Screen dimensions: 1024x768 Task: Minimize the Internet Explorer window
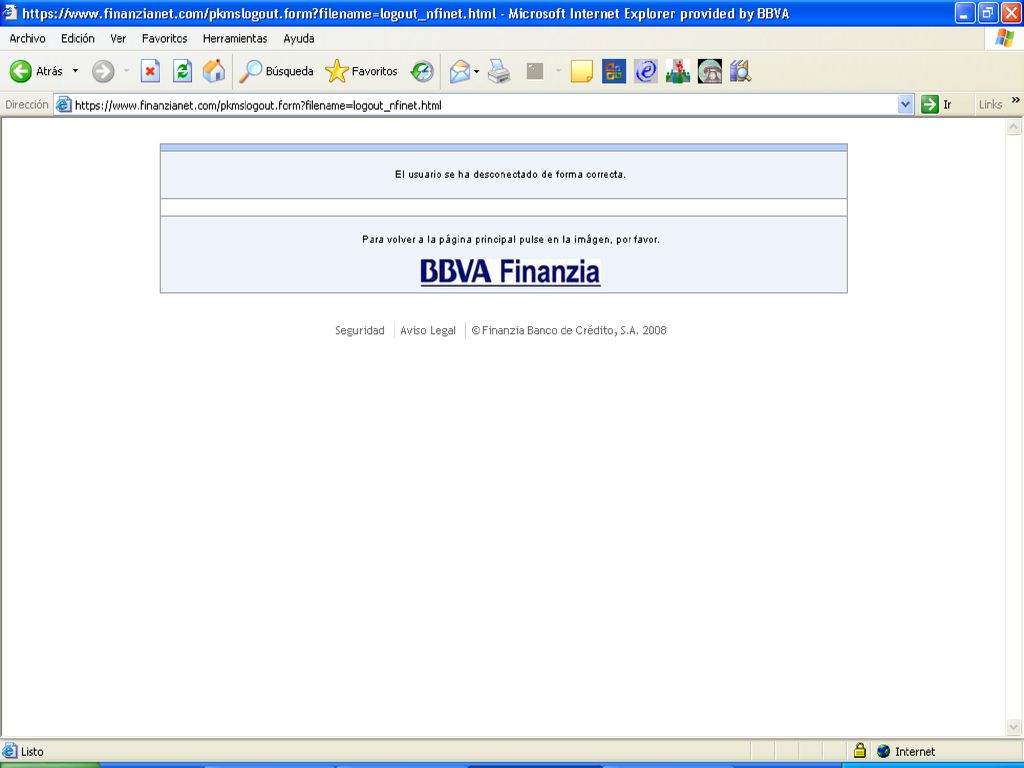tap(964, 13)
